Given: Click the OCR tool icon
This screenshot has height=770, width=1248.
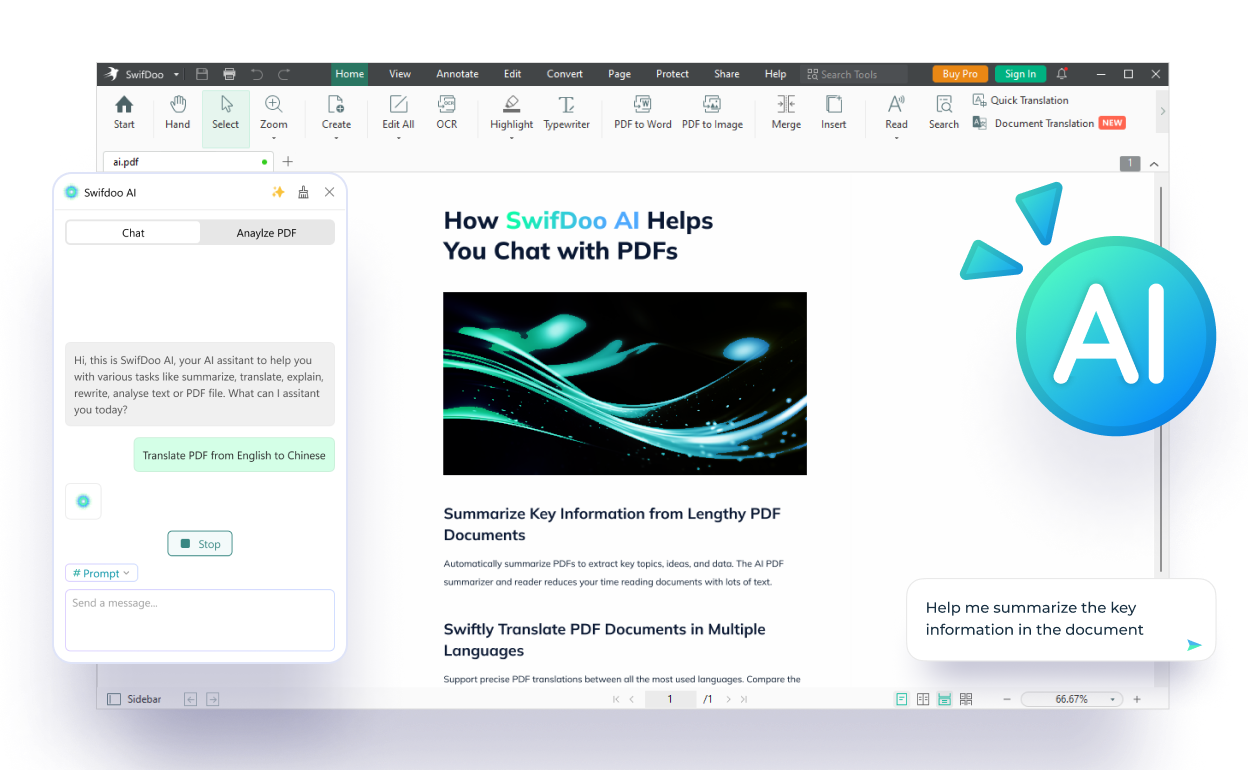Looking at the screenshot, I should coord(446,105).
